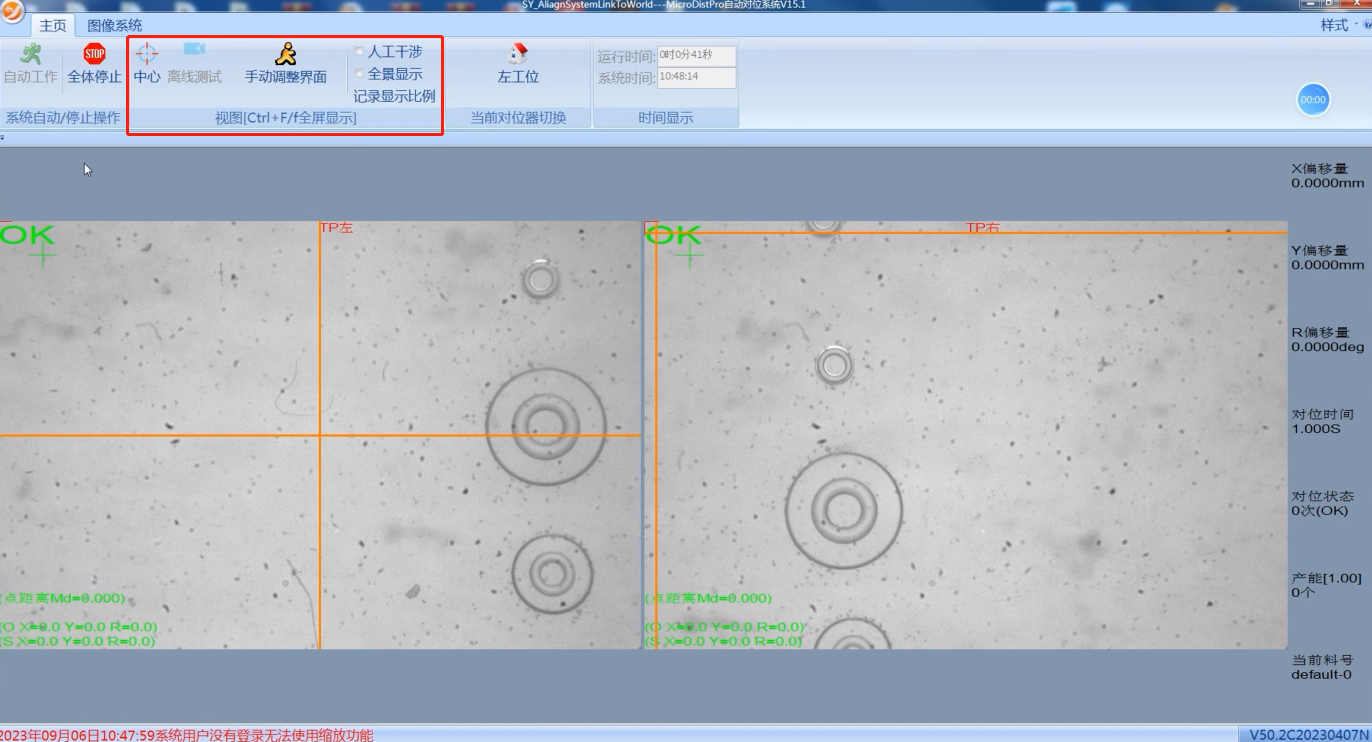This screenshot has height=742, width=1372.
Task: Select the 离线测试 camera icon
Action: tap(194, 50)
